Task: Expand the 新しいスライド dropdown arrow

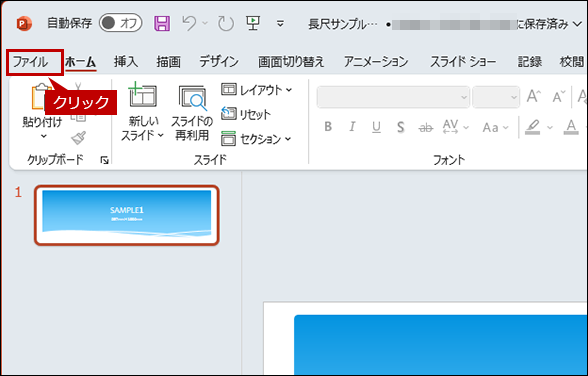Action: click(x=160, y=135)
